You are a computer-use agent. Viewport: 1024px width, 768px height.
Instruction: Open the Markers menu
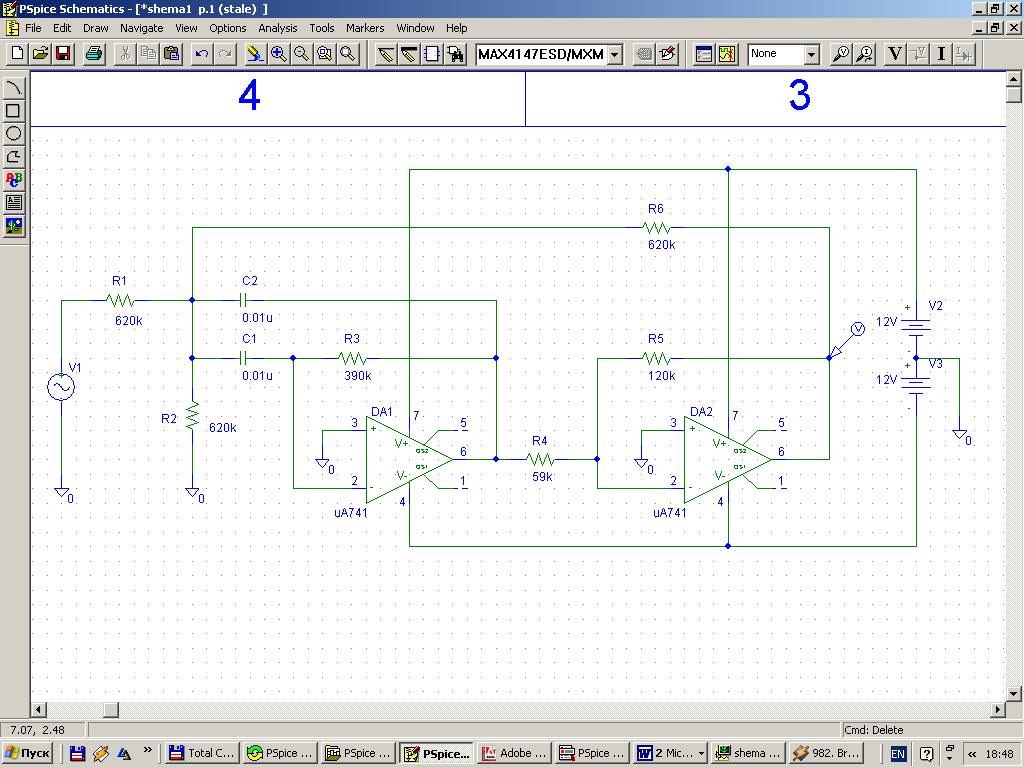[365, 28]
